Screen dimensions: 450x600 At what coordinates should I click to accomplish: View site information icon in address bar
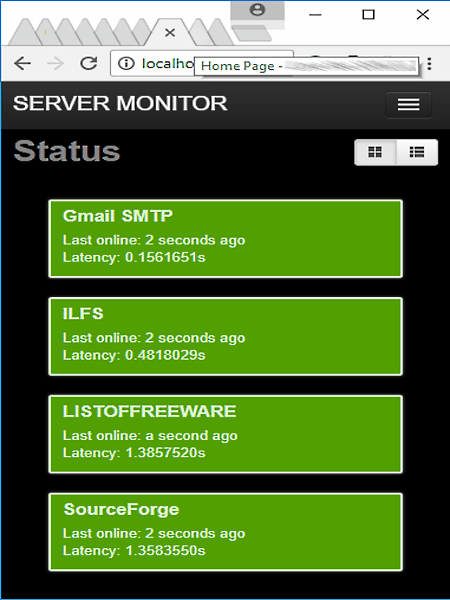[126, 64]
